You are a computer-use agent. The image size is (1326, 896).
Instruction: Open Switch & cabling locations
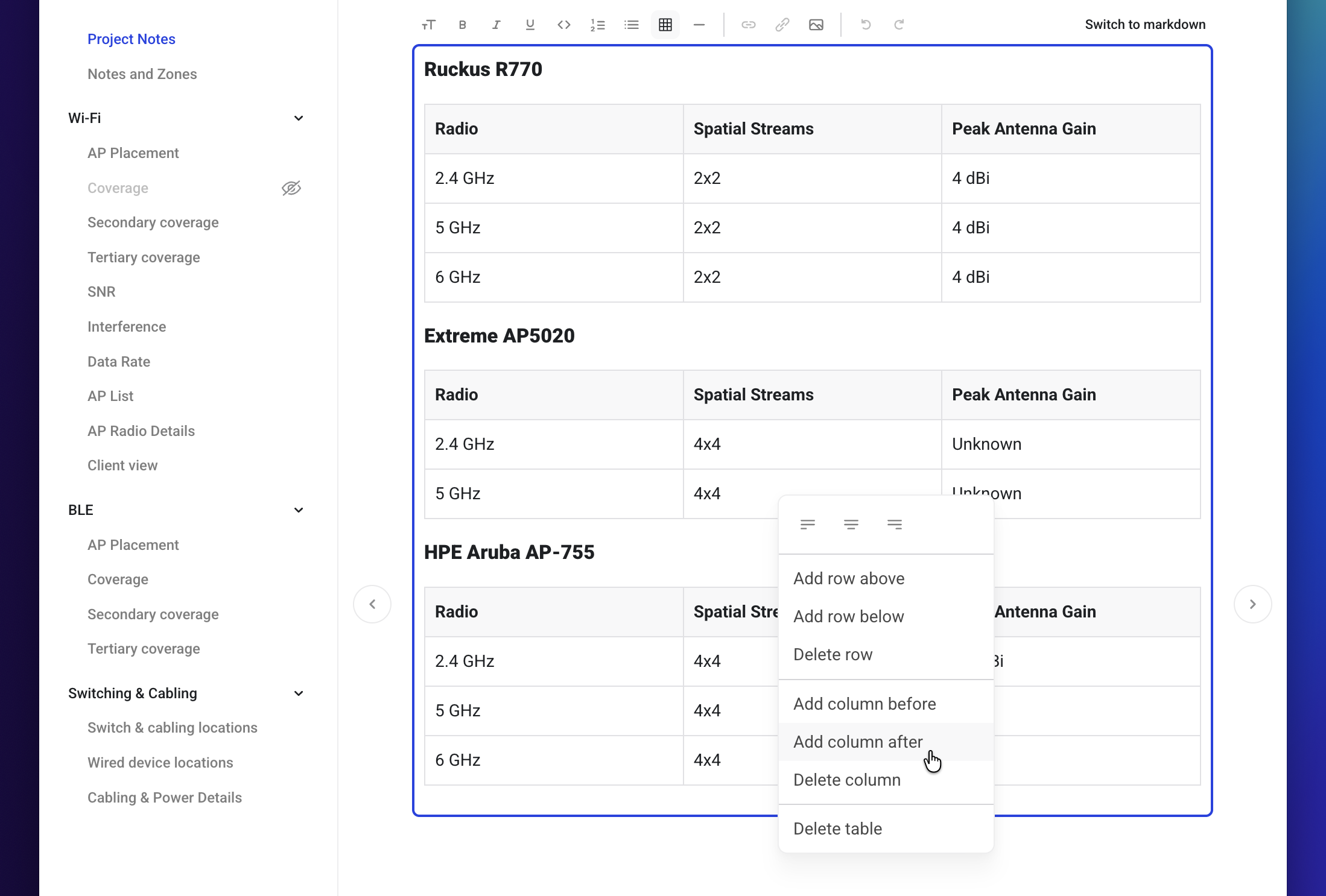pyautogui.click(x=173, y=728)
